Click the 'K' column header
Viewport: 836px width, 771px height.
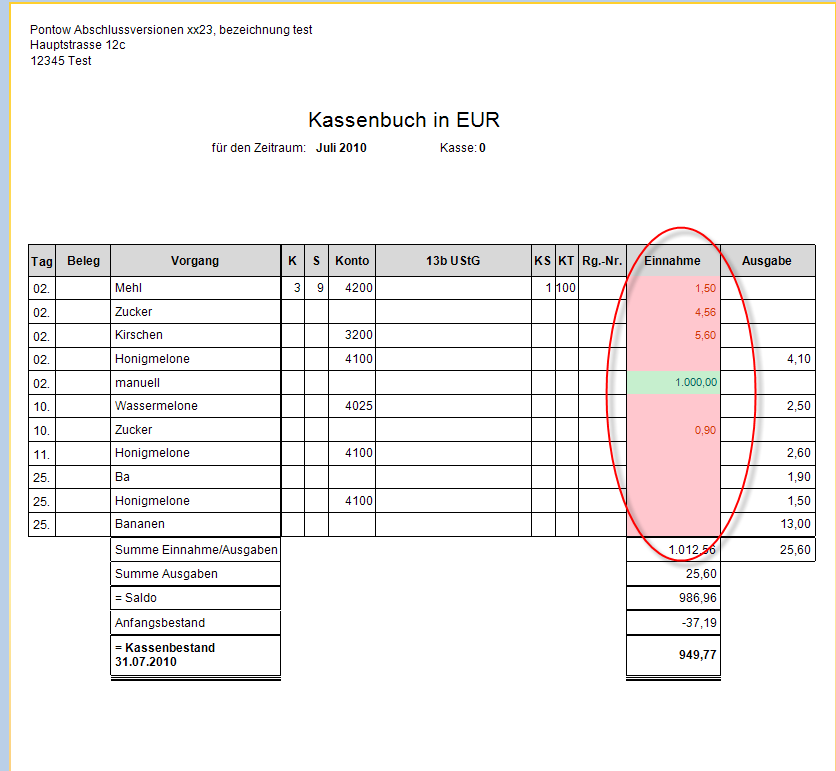[292, 261]
